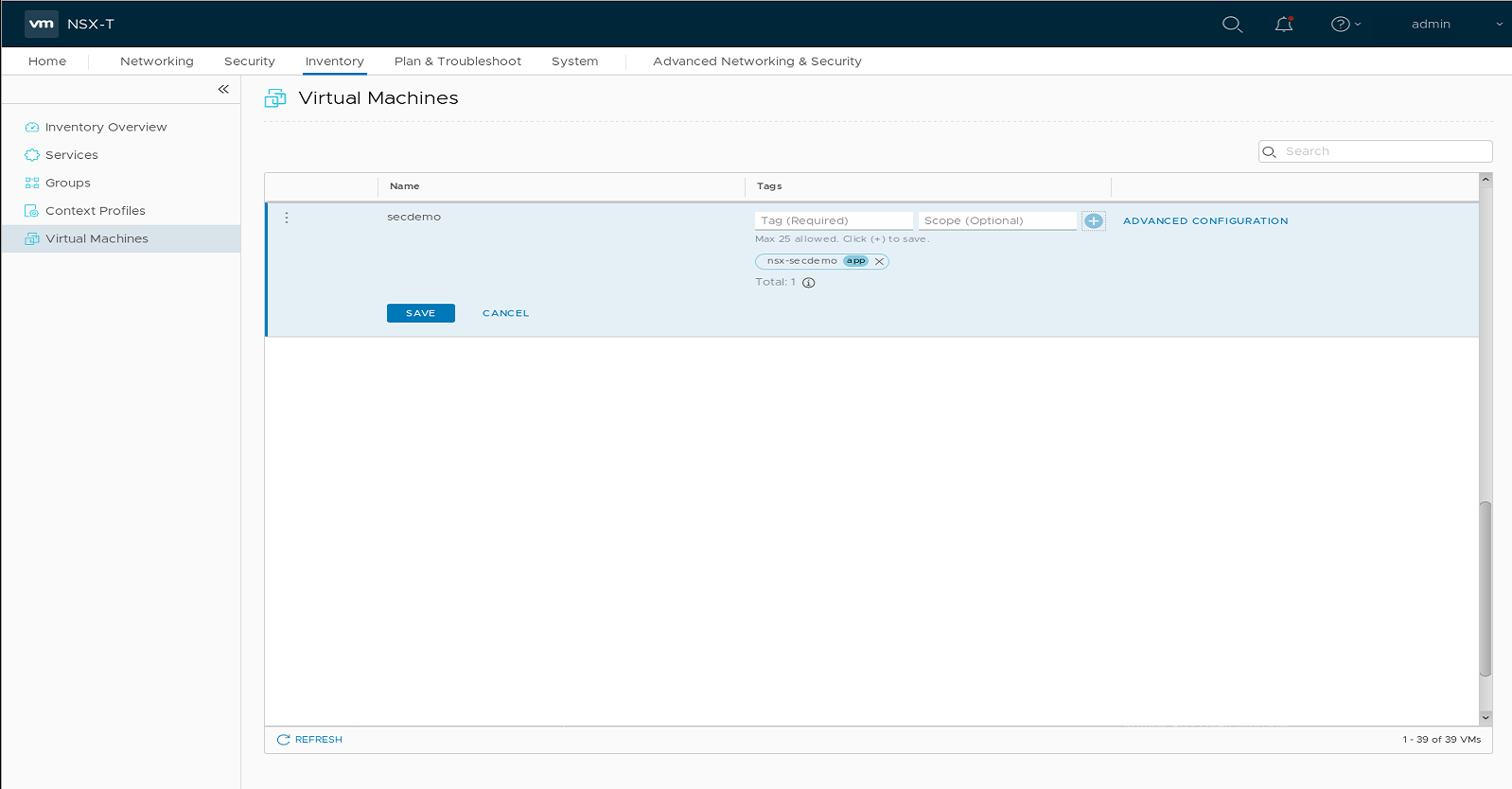Click the secdemo VM name
1512x789 pixels.
[414, 217]
